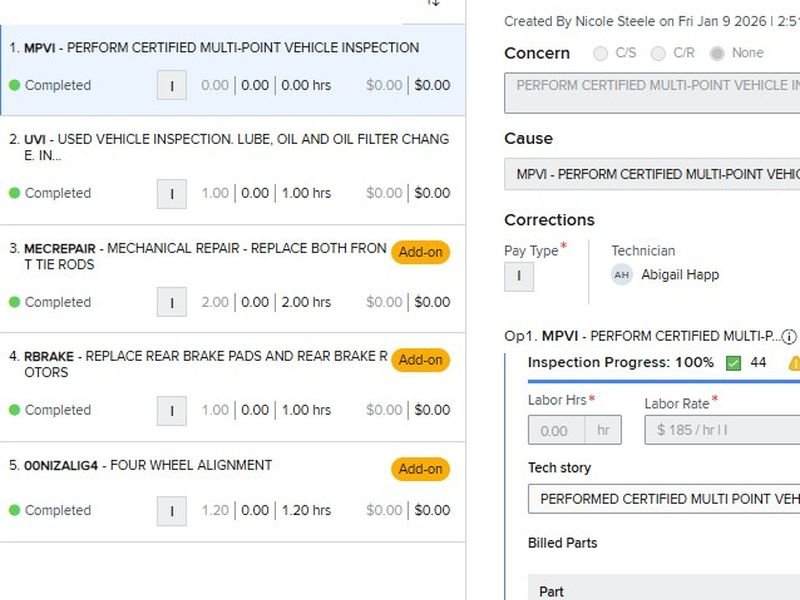
Task: Select the None concern radio button
Action: pyautogui.click(x=717, y=53)
